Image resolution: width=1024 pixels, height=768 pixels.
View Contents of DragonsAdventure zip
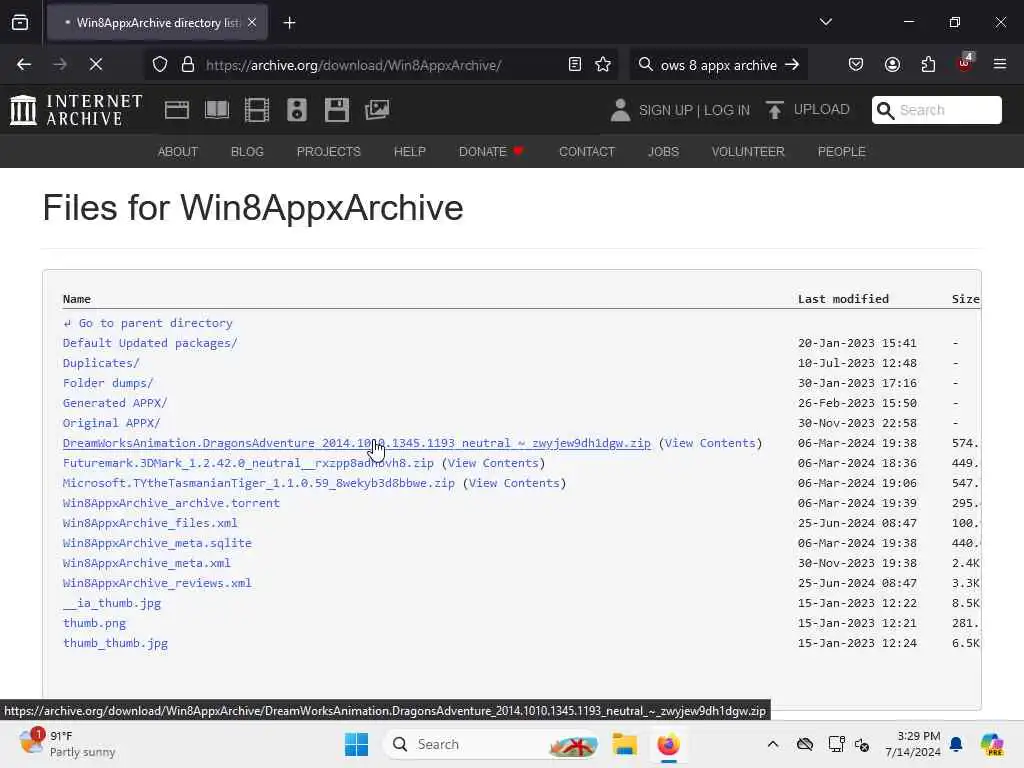(x=710, y=443)
